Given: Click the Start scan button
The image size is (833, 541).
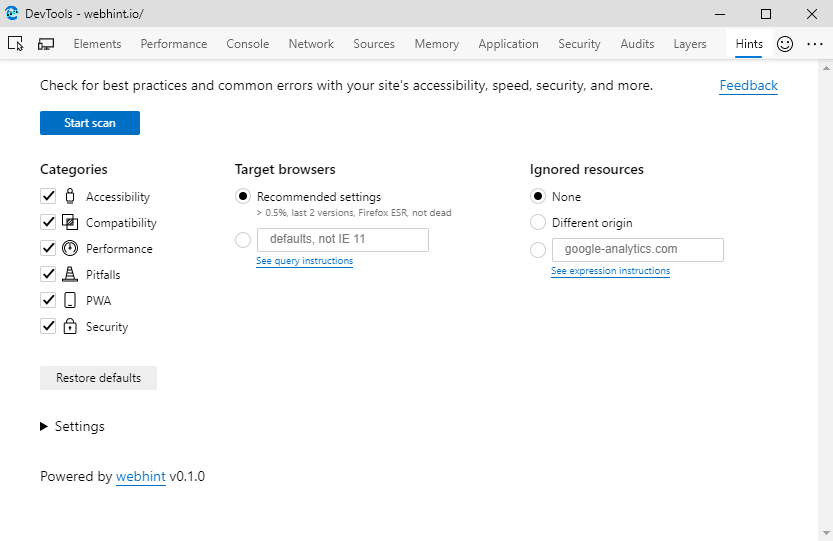Looking at the screenshot, I should coord(90,123).
